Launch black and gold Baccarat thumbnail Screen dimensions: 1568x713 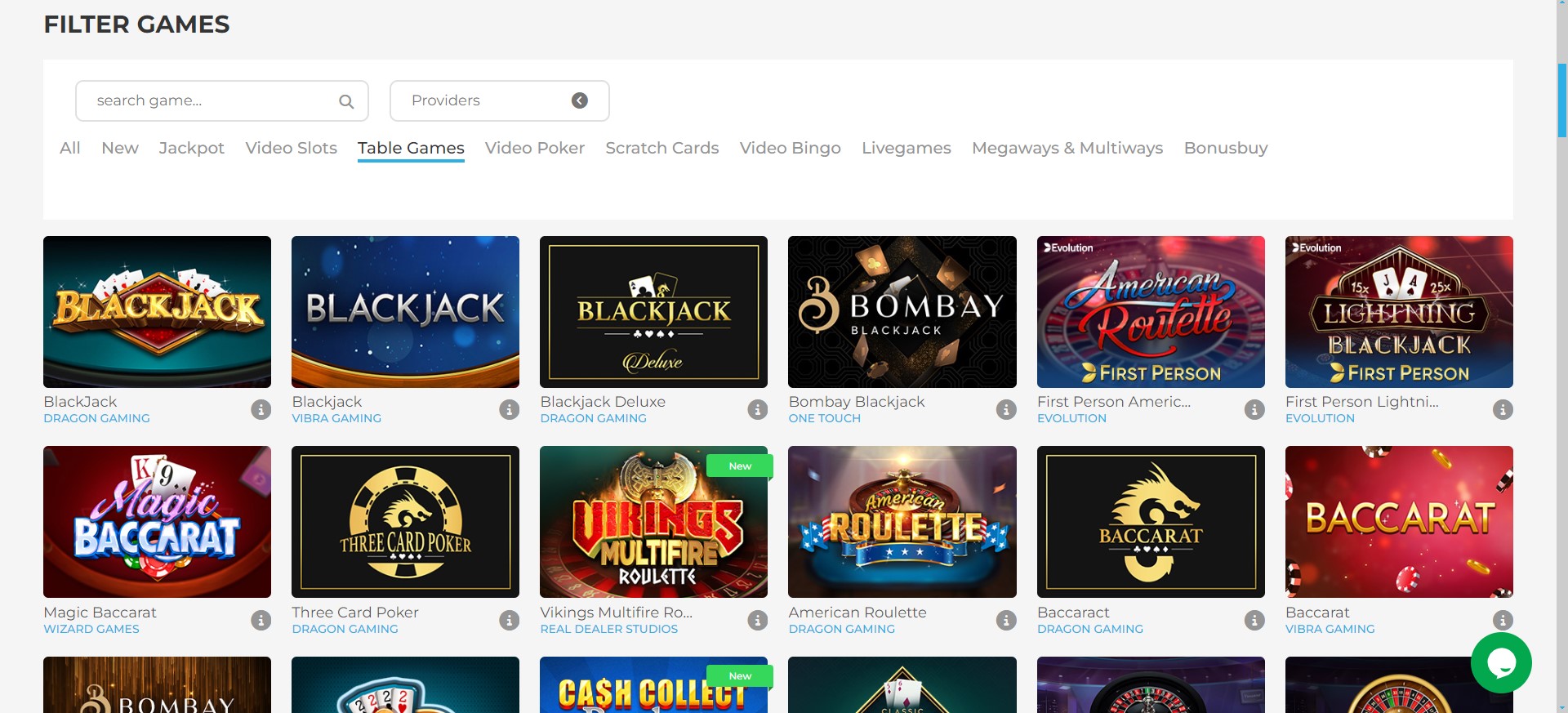pos(1151,522)
